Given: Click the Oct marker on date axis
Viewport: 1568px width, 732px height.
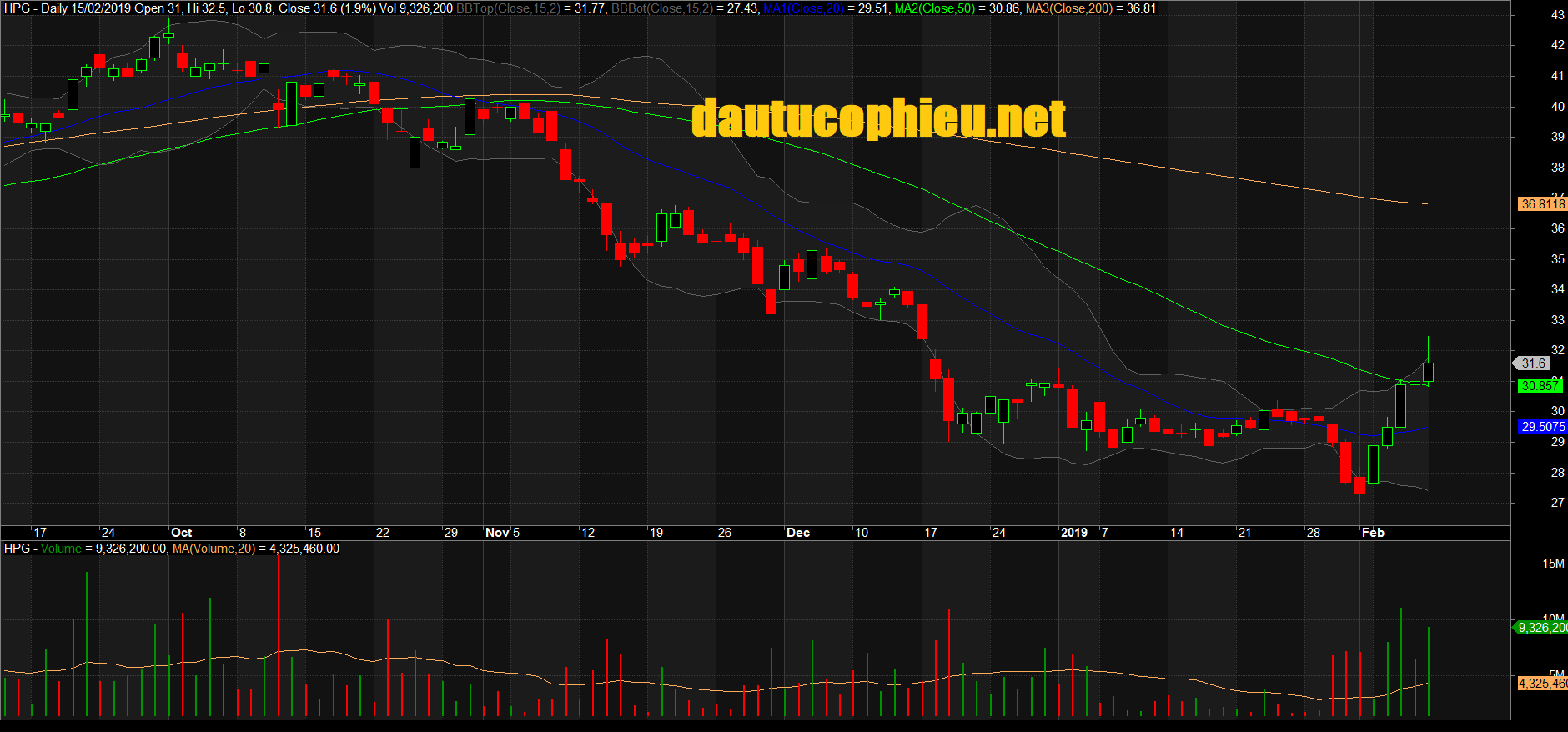Looking at the screenshot, I should click(x=181, y=533).
